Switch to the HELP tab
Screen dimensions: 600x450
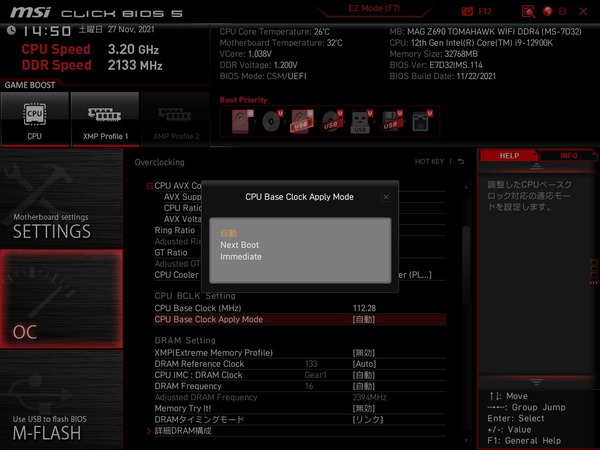(509, 156)
